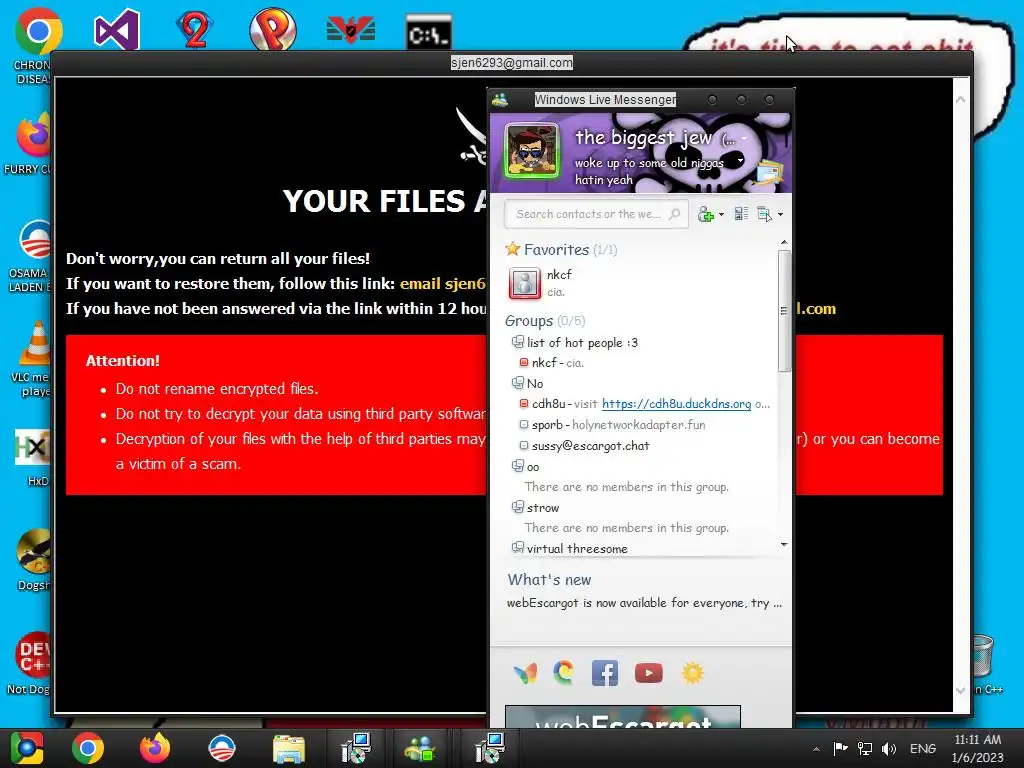Open the cdh8u.duckdns.org link
The width and height of the screenshot is (1024, 768).
pos(676,404)
